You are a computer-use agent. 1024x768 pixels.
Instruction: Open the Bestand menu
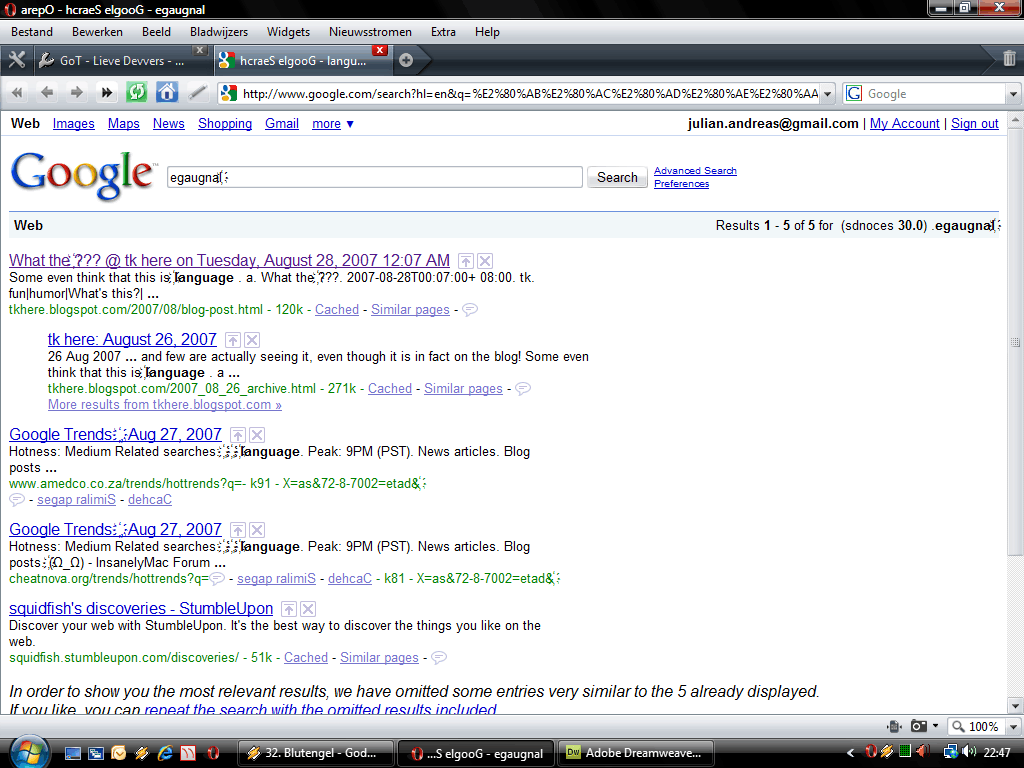pos(32,31)
